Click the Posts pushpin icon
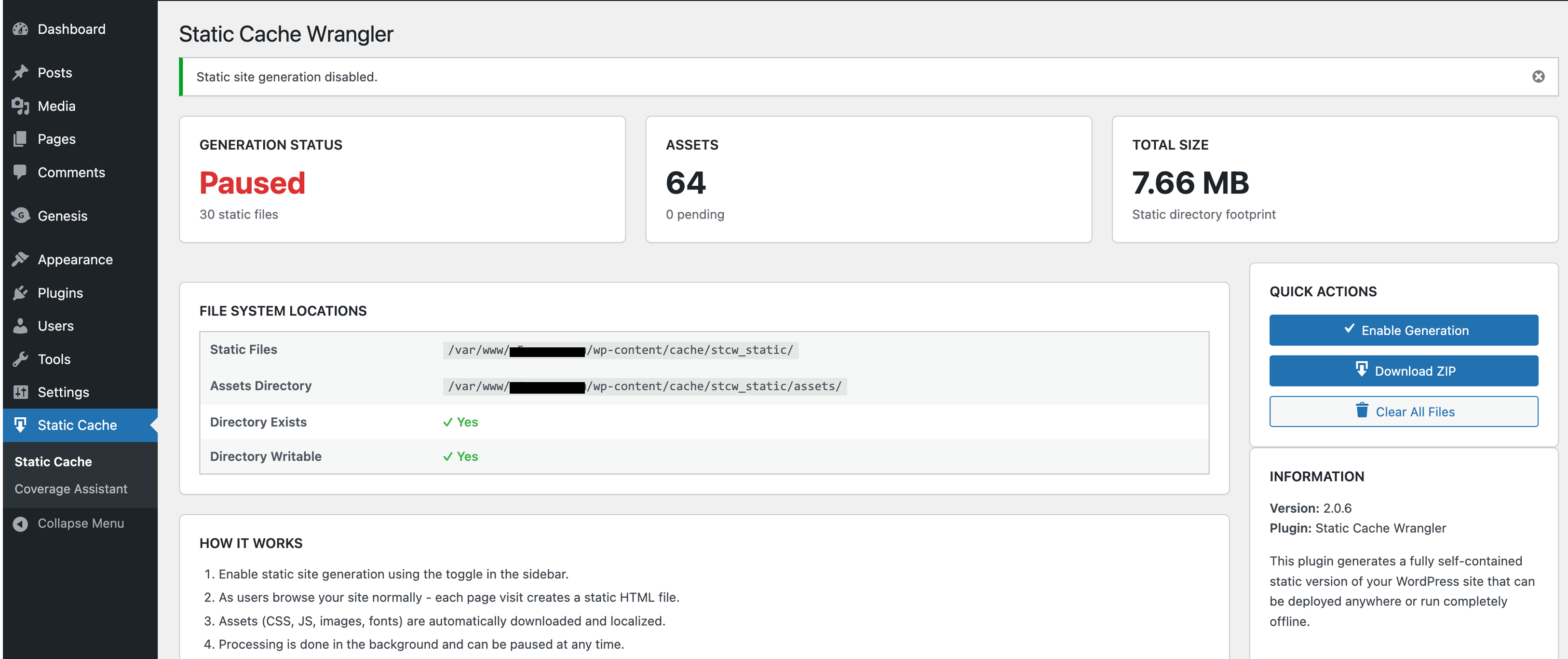 pyautogui.click(x=20, y=72)
